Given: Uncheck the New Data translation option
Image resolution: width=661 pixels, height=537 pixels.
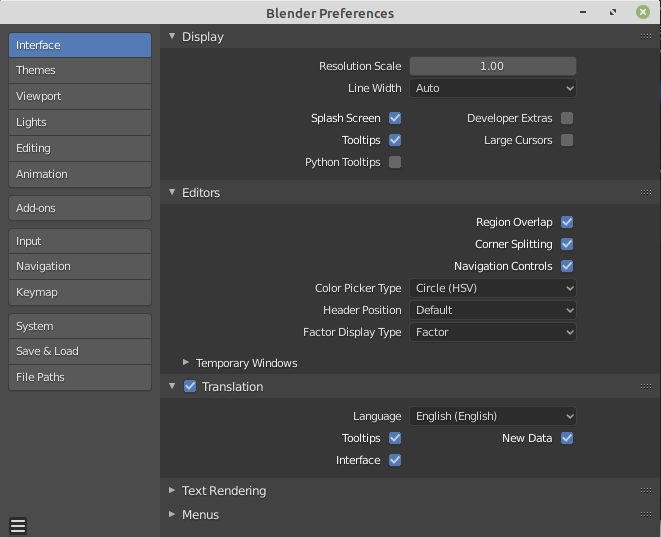Looking at the screenshot, I should [x=567, y=438].
